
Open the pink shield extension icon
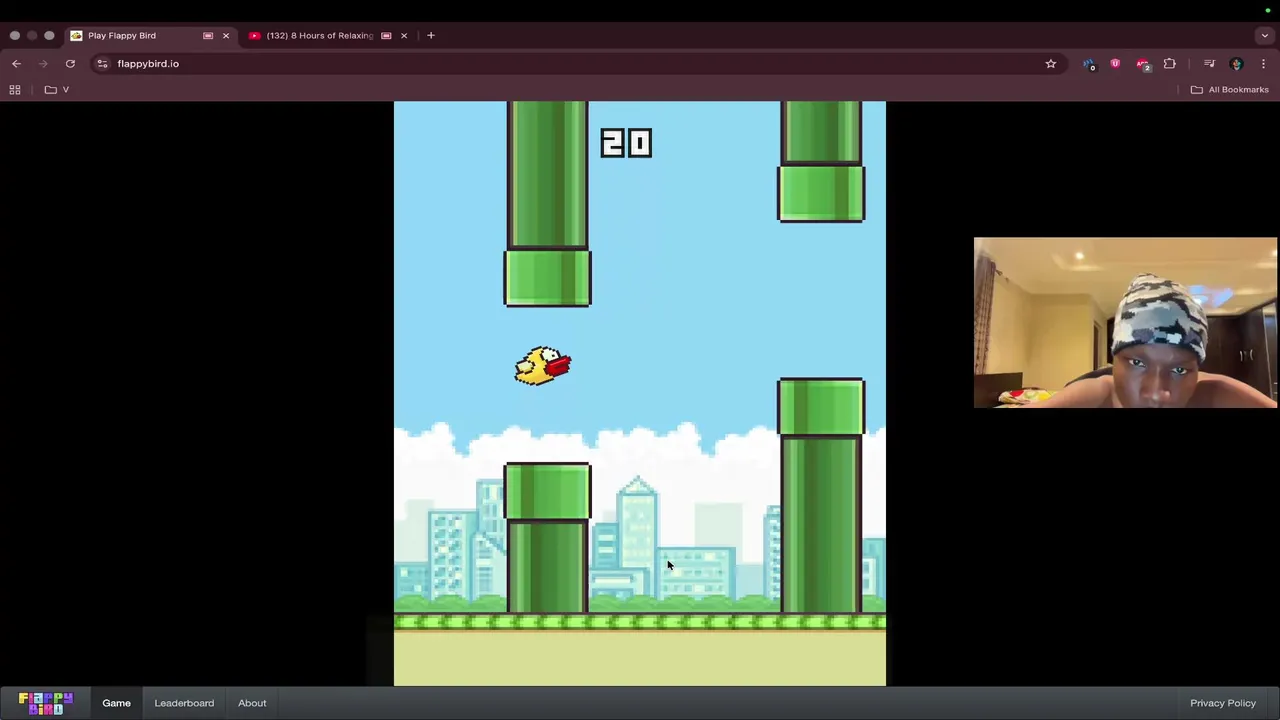(1115, 63)
